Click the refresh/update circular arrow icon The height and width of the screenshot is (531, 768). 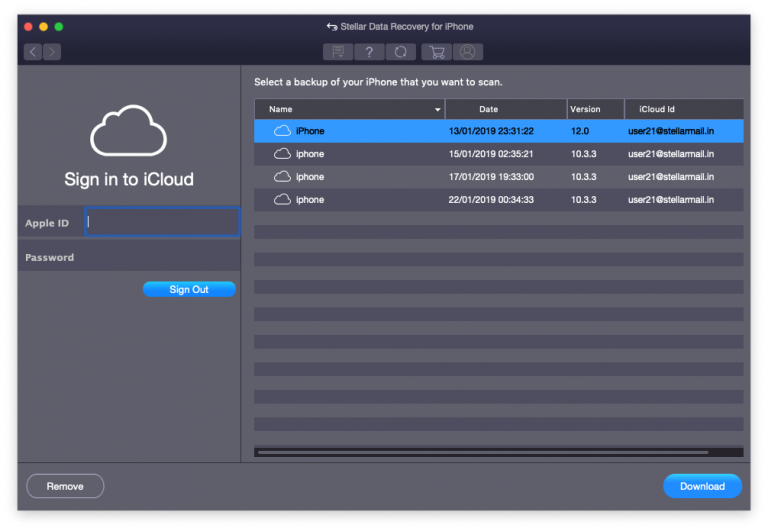pos(401,52)
